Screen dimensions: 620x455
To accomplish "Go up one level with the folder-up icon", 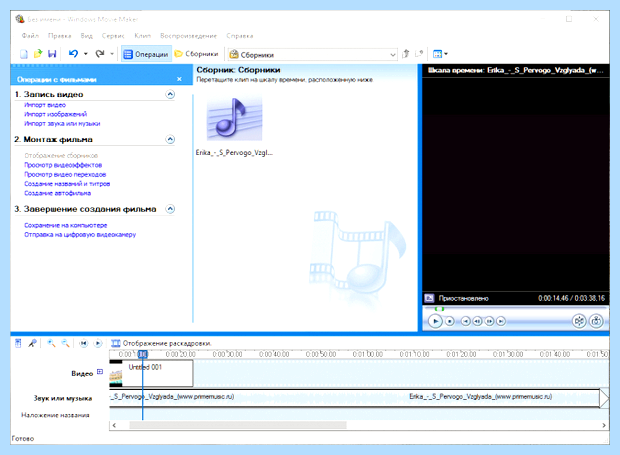I will coord(406,54).
